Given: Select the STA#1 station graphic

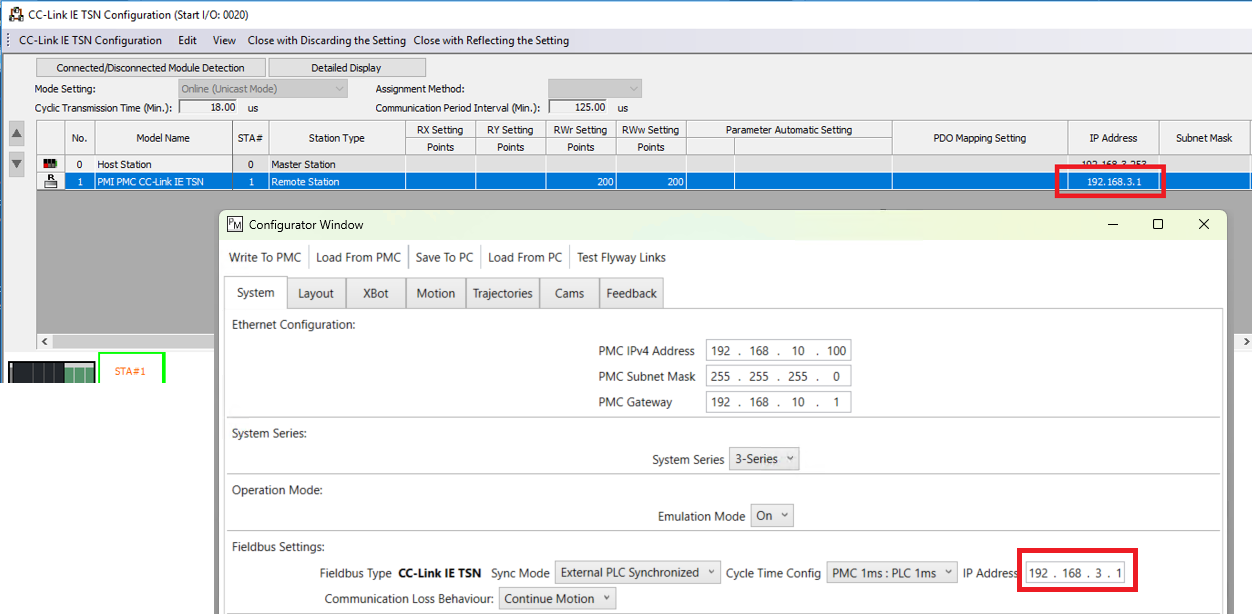Looking at the screenshot, I should click(131, 370).
